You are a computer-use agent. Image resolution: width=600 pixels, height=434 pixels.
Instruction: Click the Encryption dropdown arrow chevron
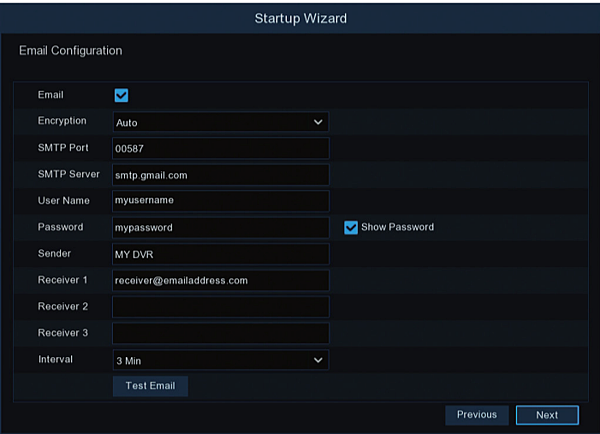click(318, 123)
